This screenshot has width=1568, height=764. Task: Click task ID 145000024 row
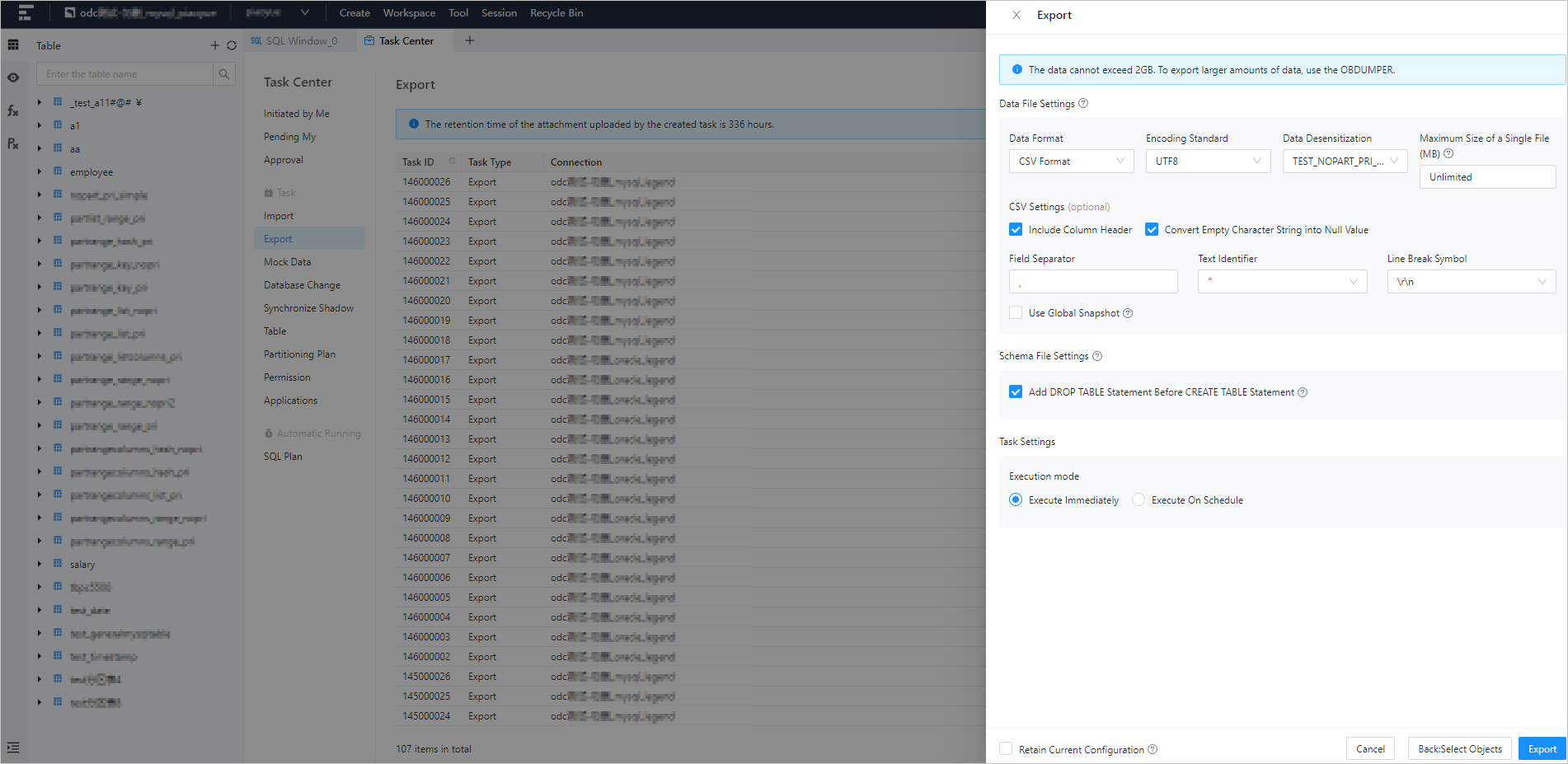click(690, 716)
